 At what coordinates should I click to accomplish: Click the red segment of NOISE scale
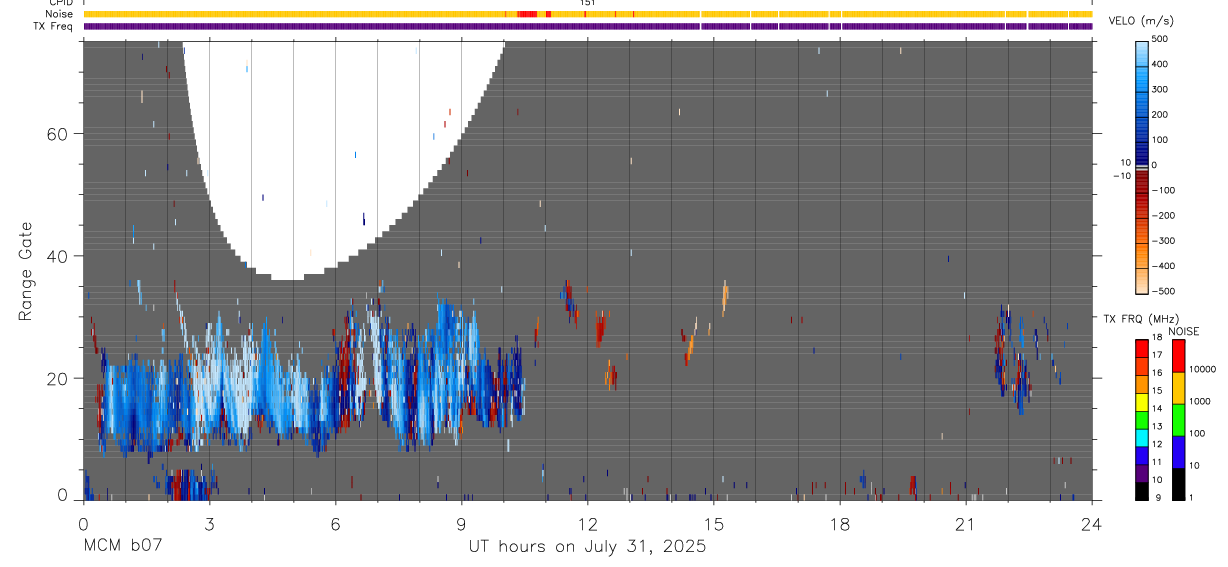click(1178, 356)
